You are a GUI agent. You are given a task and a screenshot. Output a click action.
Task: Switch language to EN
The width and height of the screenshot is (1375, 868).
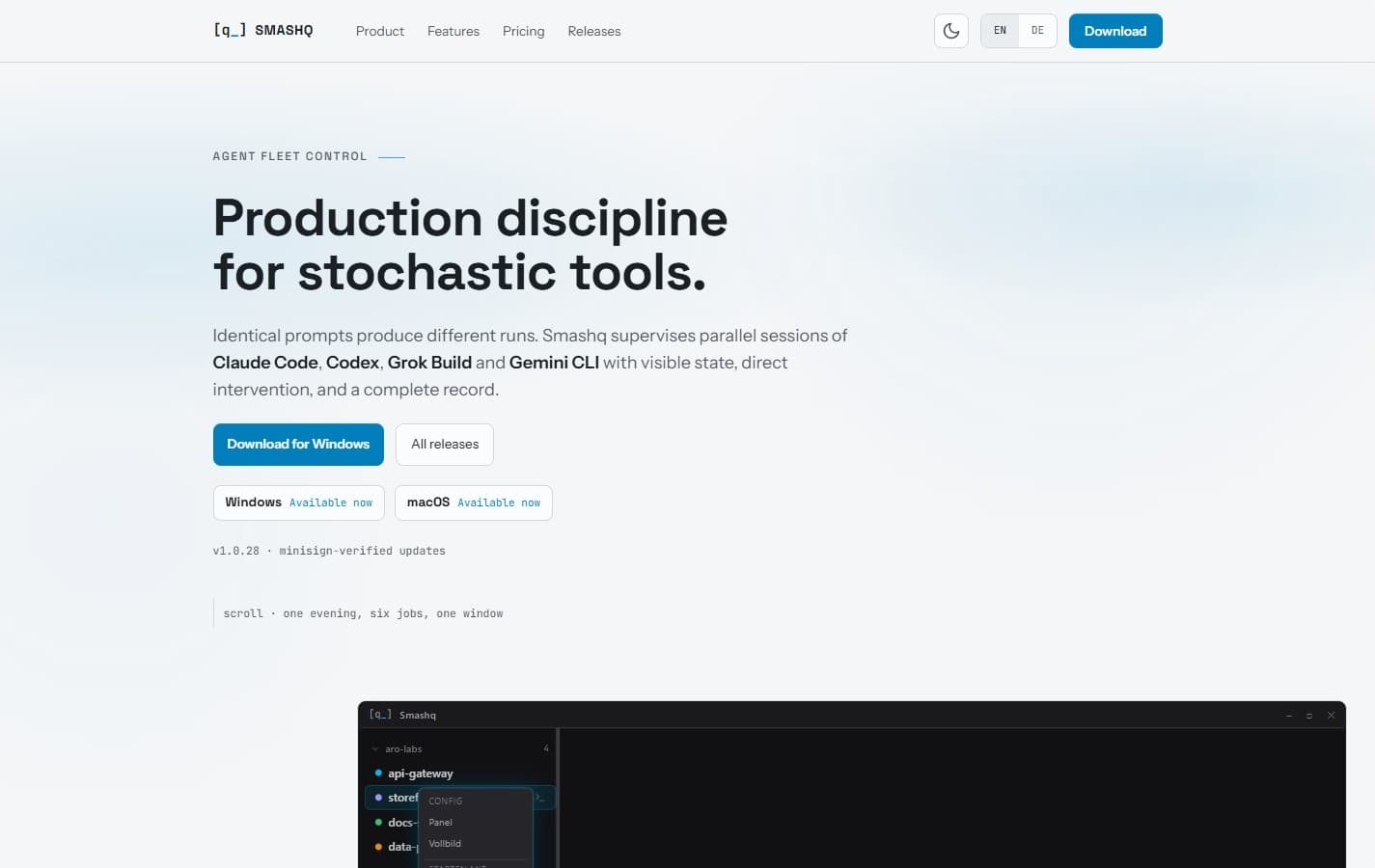1000,31
